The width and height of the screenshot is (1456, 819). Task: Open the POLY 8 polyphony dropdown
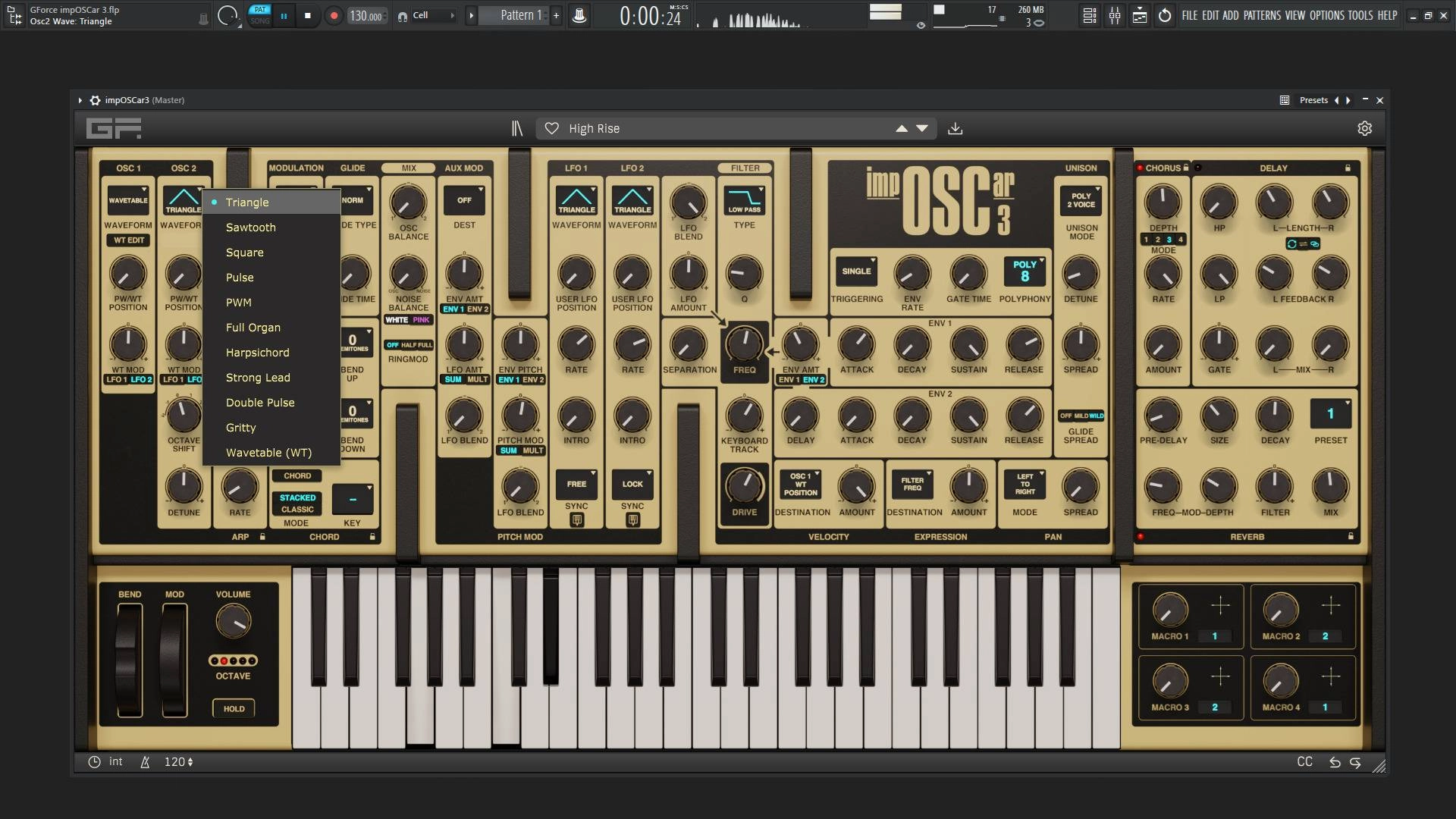(1025, 271)
